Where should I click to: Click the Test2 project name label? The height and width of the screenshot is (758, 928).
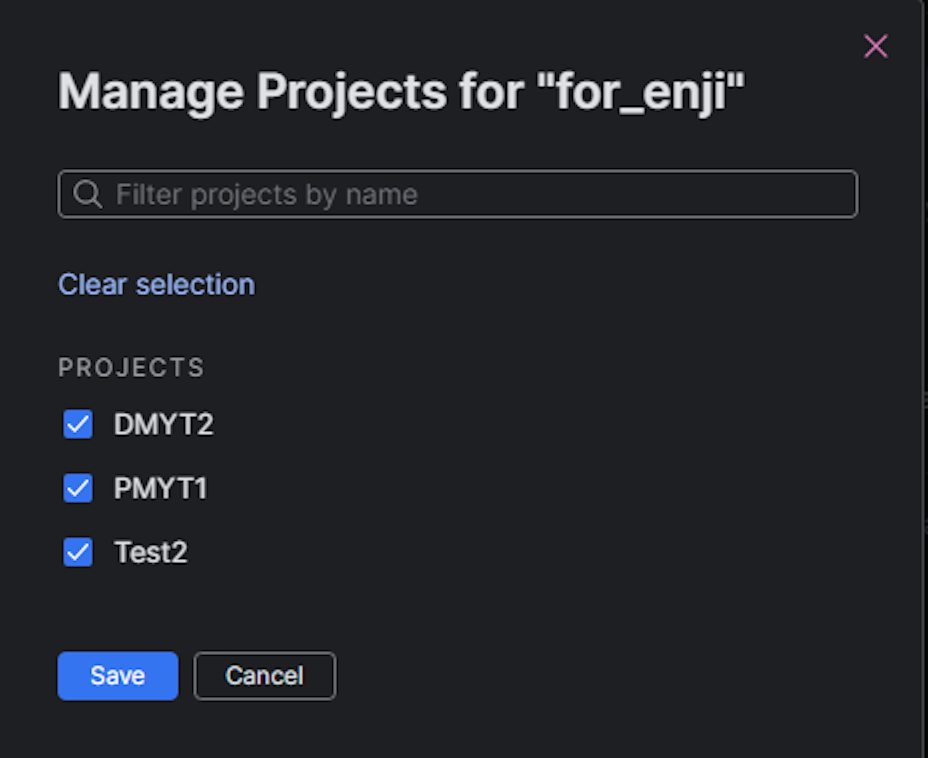click(150, 552)
